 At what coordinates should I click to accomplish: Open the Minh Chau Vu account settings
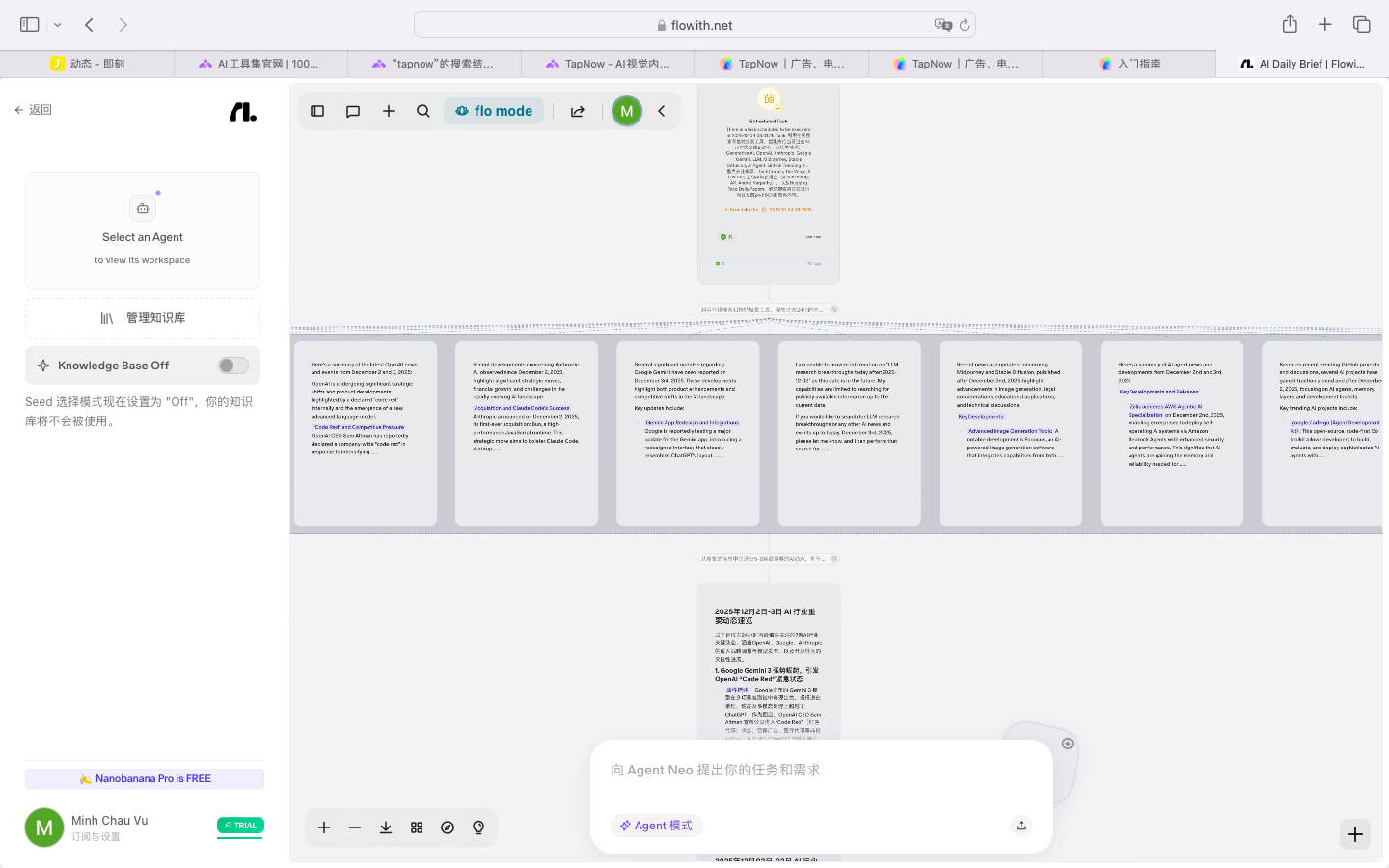pyautogui.click(x=109, y=827)
